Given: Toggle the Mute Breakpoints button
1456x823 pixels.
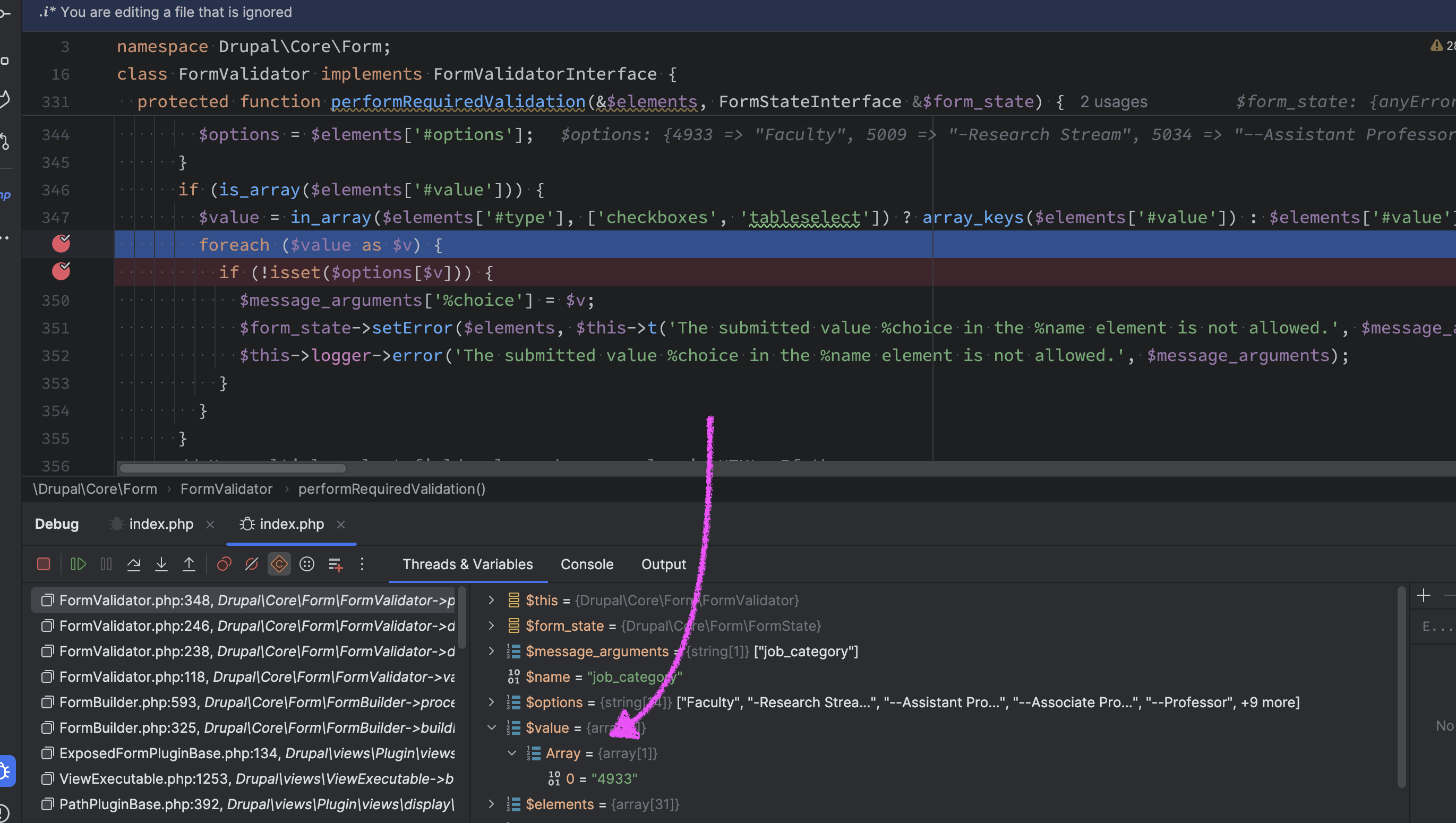Looking at the screenshot, I should (252, 564).
